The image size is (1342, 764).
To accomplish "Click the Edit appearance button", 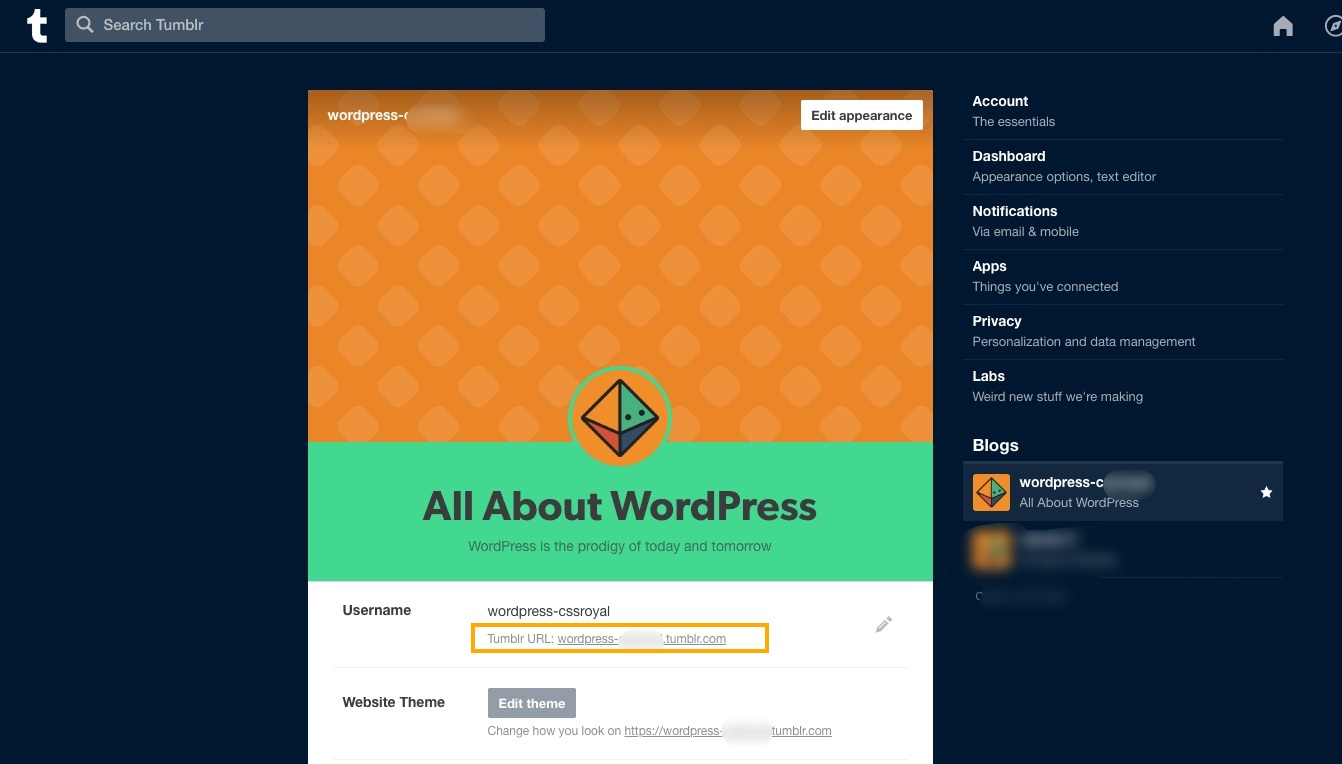I will [861, 115].
